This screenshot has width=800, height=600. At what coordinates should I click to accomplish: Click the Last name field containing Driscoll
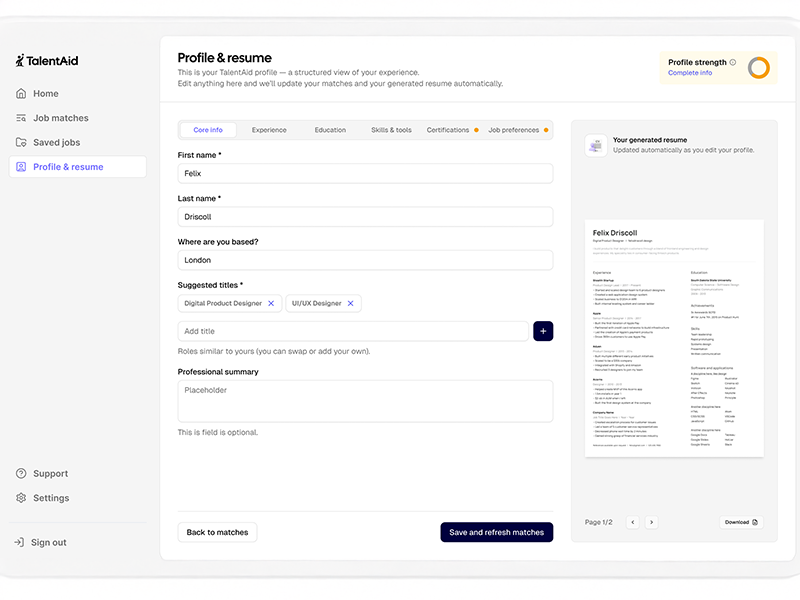(x=365, y=217)
